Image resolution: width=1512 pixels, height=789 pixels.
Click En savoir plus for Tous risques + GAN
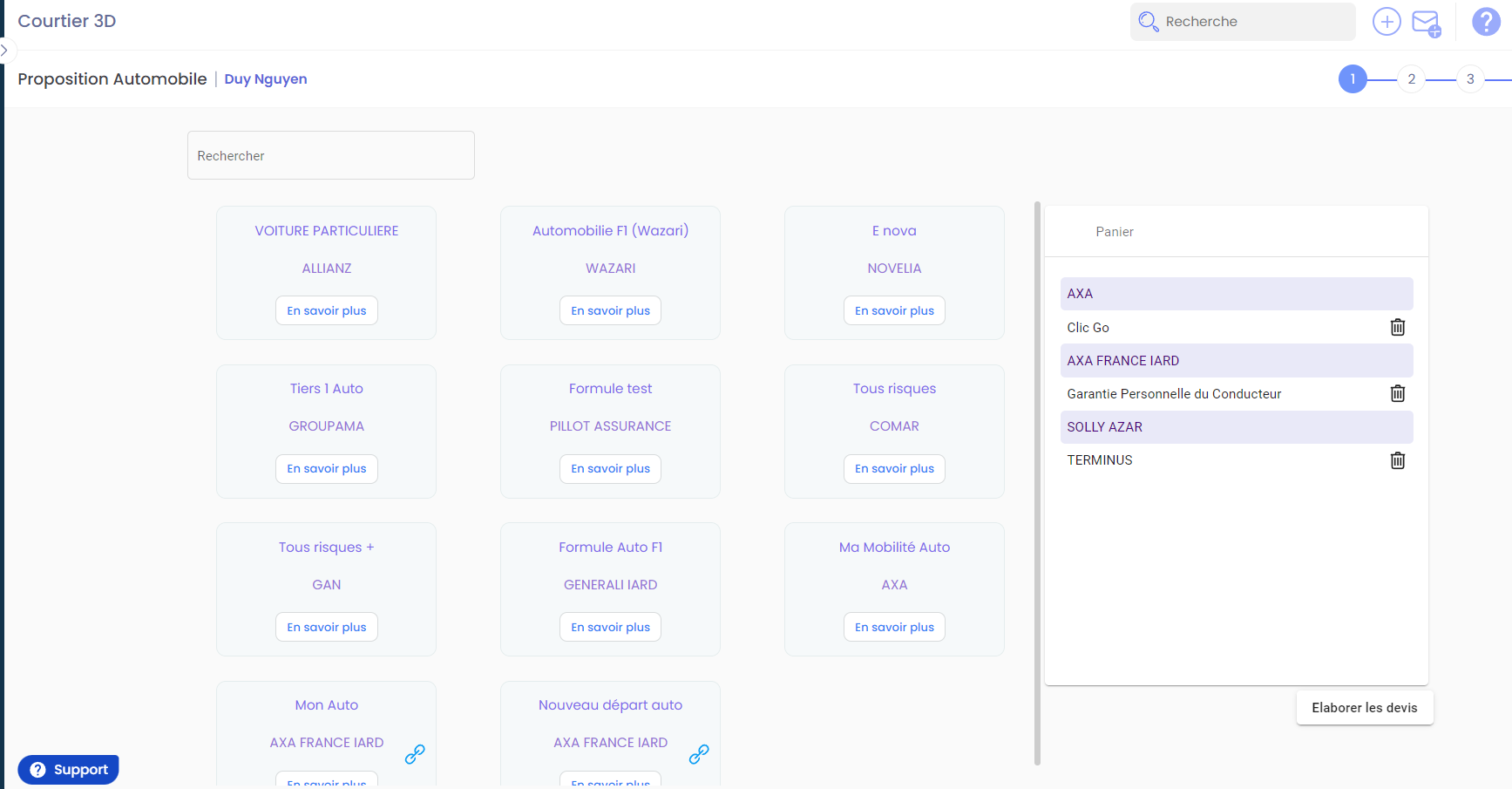pyautogui.click(x=327, y=627)
